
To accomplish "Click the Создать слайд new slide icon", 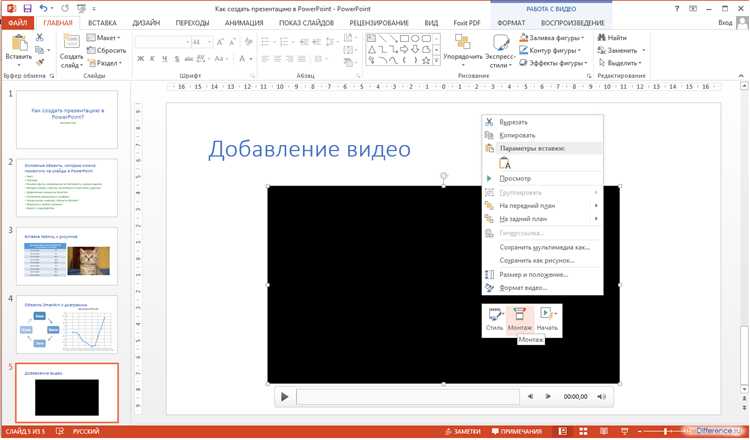I will click(71, 42).
